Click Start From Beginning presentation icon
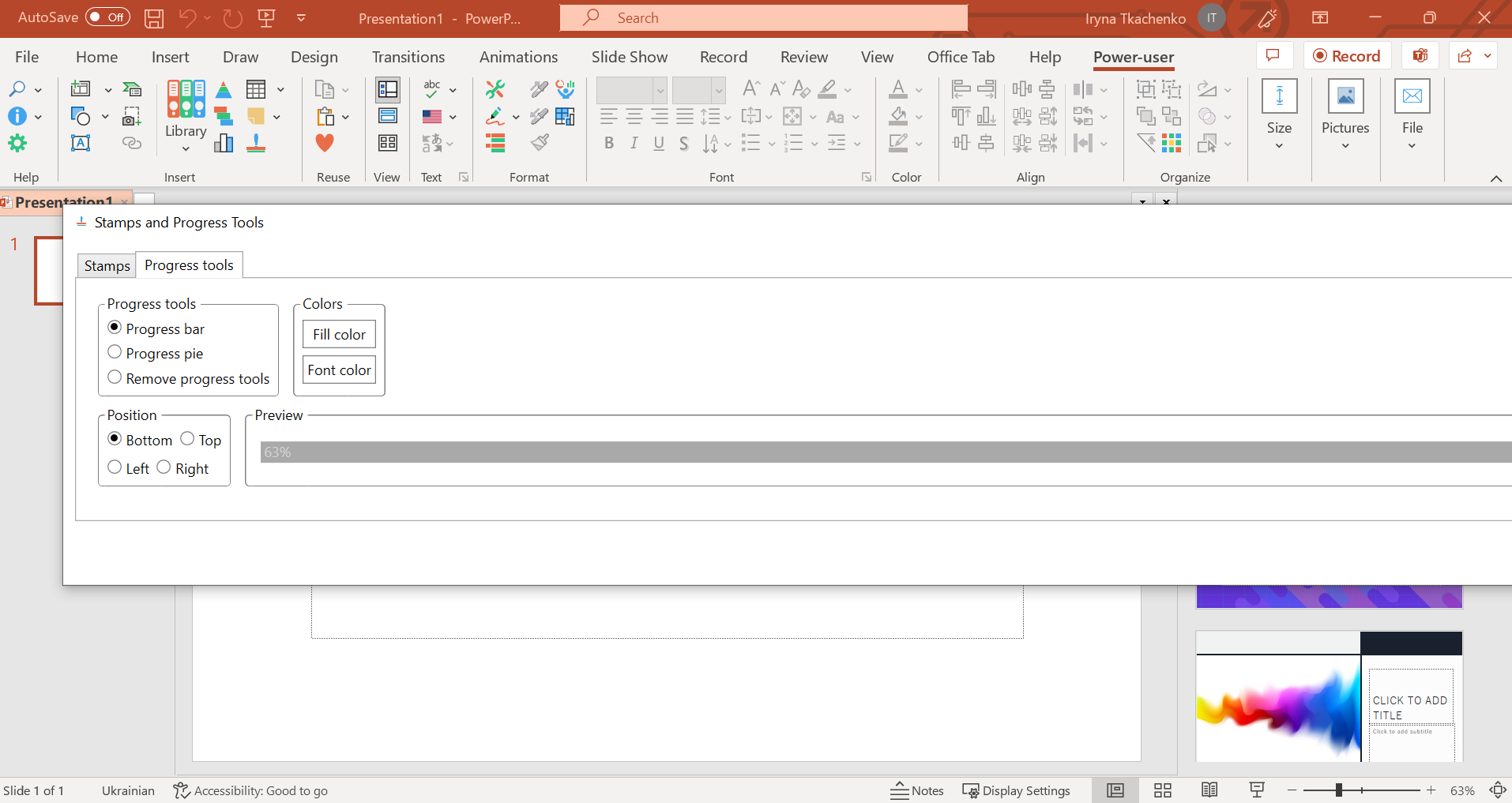 point(266,17)
